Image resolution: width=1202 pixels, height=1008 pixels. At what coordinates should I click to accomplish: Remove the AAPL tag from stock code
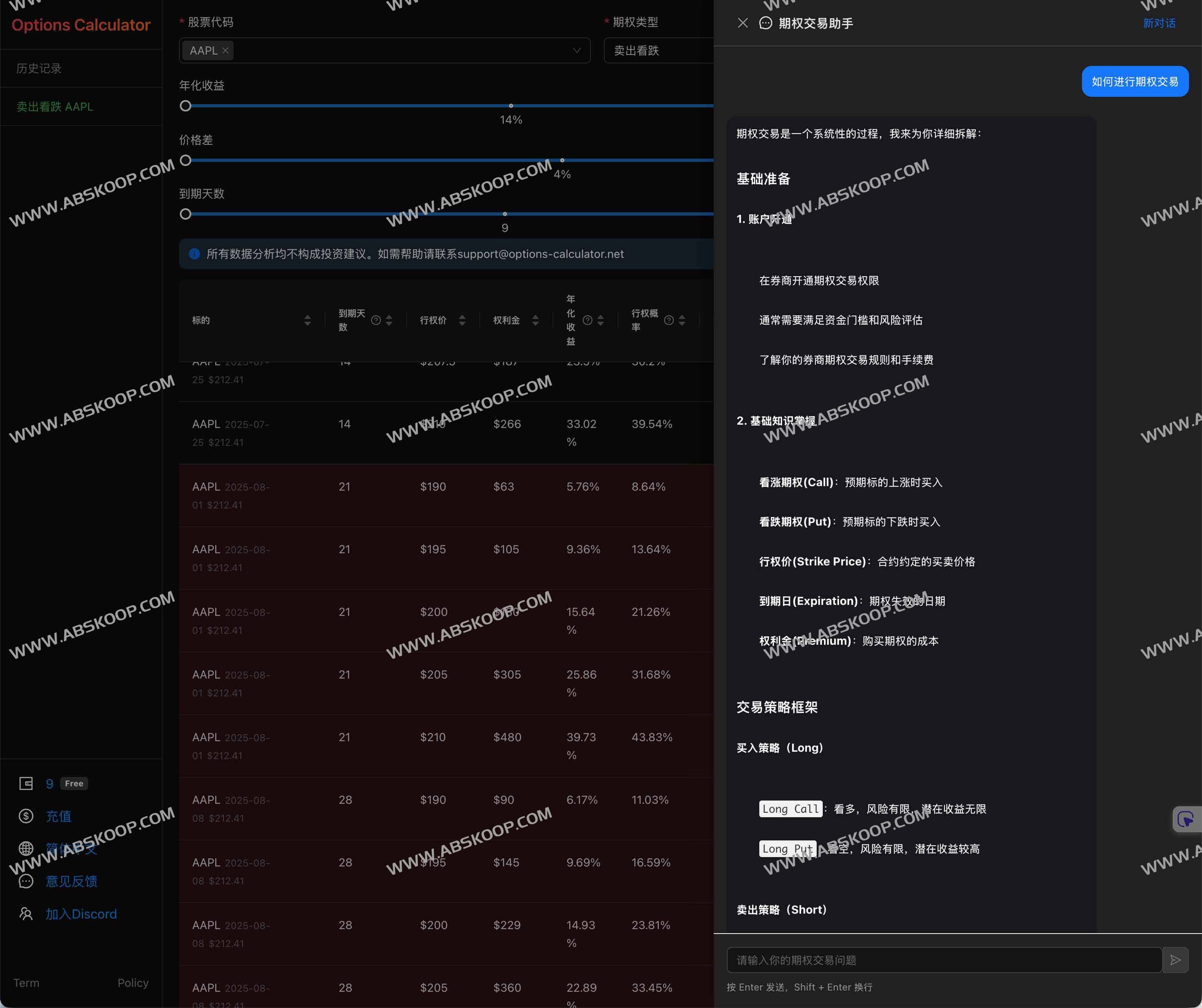click(225, 50)
